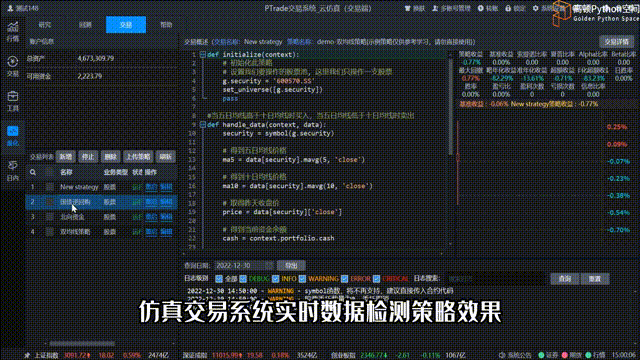Image resolution: width=640 pixels, height=360 pixels.
Task: Click the 深证成指 index in status bar
Action: [195, 356]
